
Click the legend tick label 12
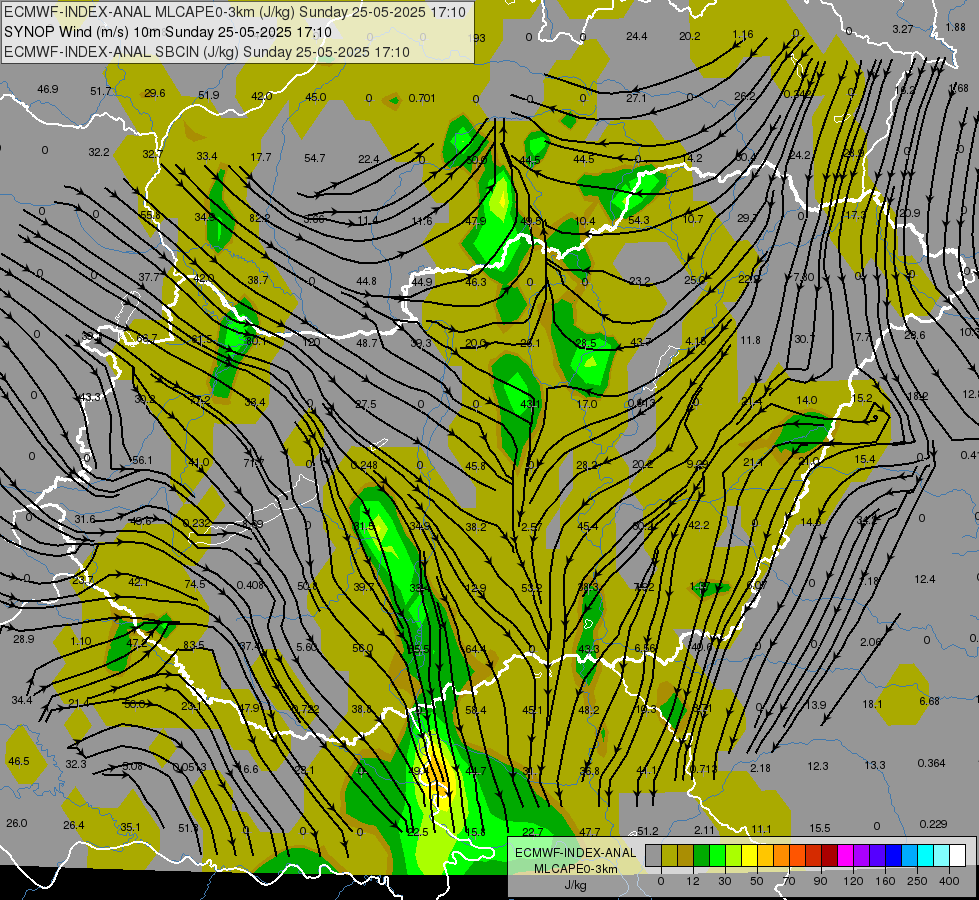(692, 881)
